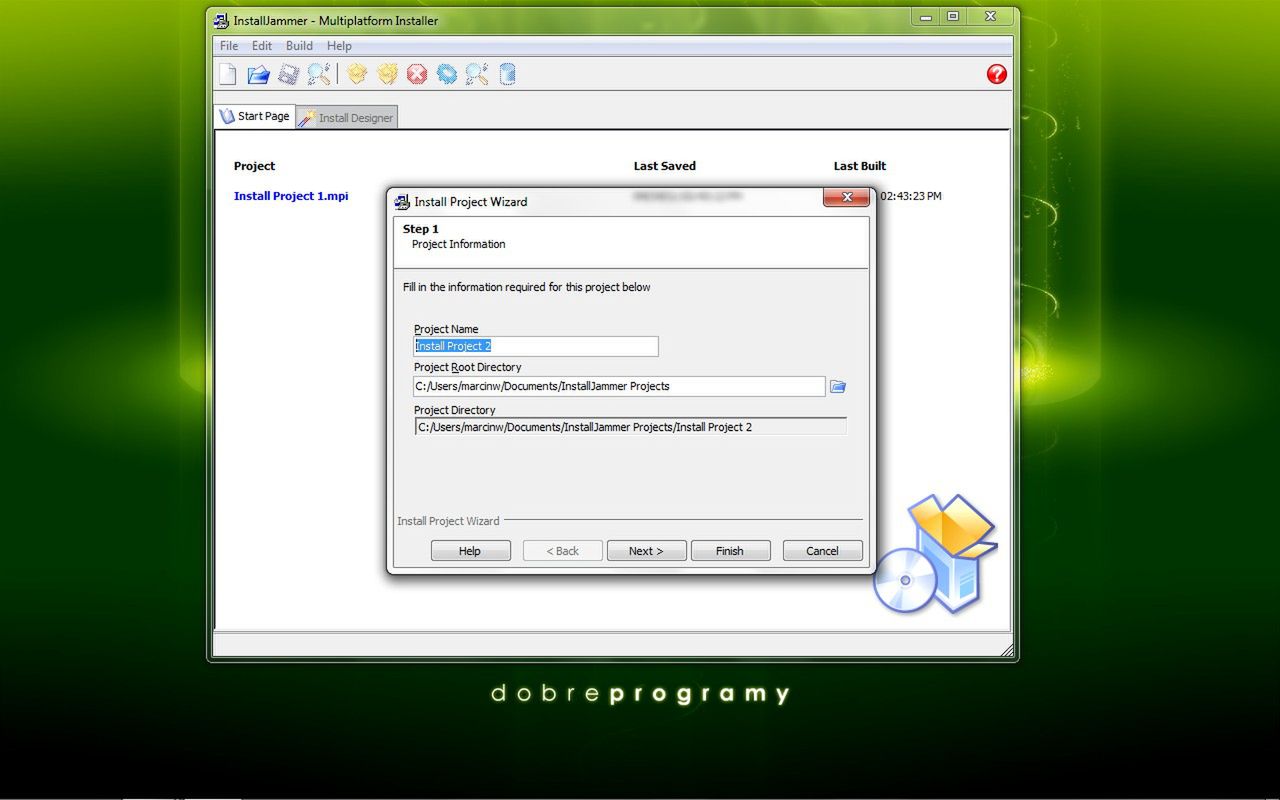Click the read-only Project Directory field
Screen dimensions: 1280x800
point(631,427)
